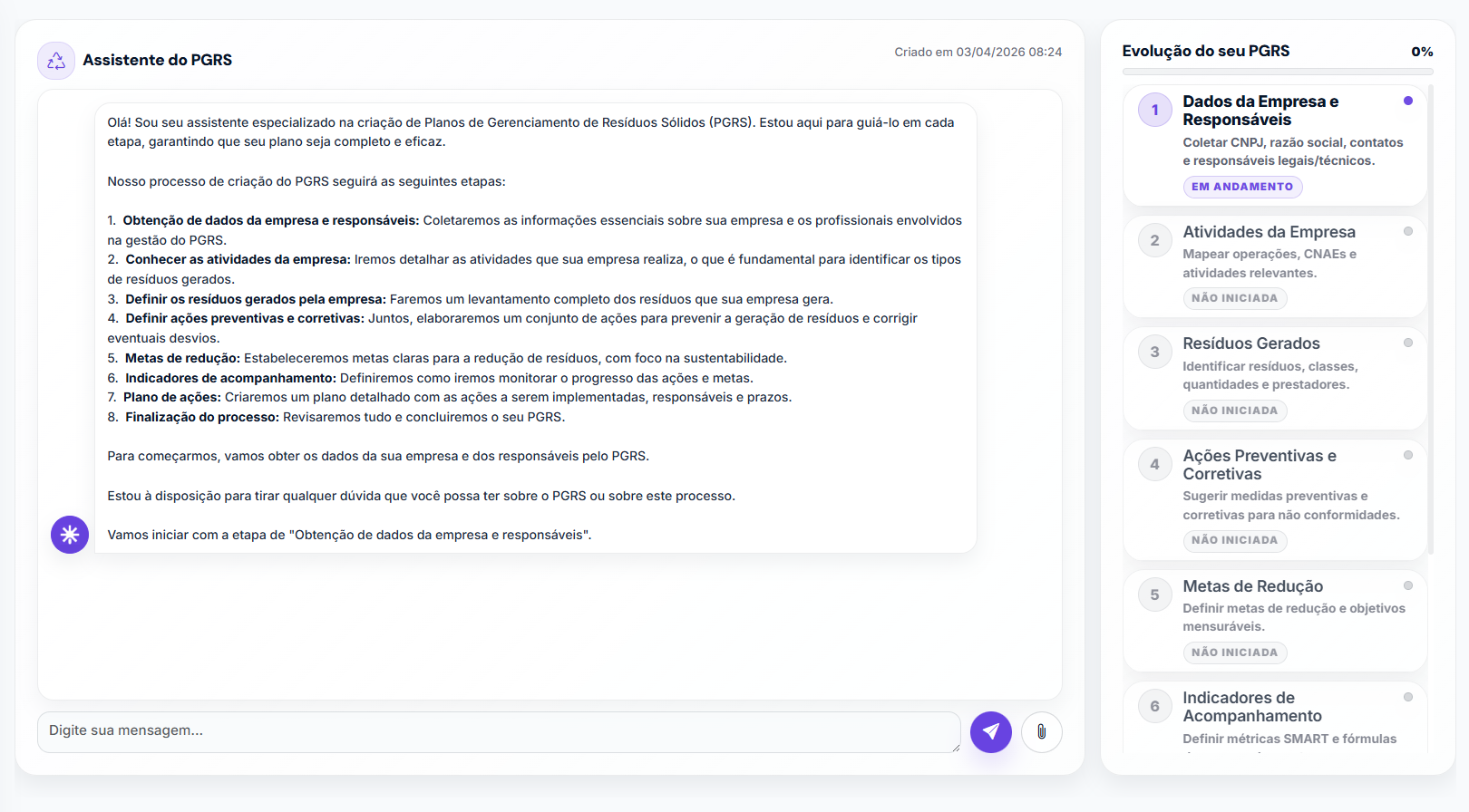Click the PGRS evolution progress bar
Image resolution: width=1469 pixels, height=812 pixels.
click(x=1278, y=72)
